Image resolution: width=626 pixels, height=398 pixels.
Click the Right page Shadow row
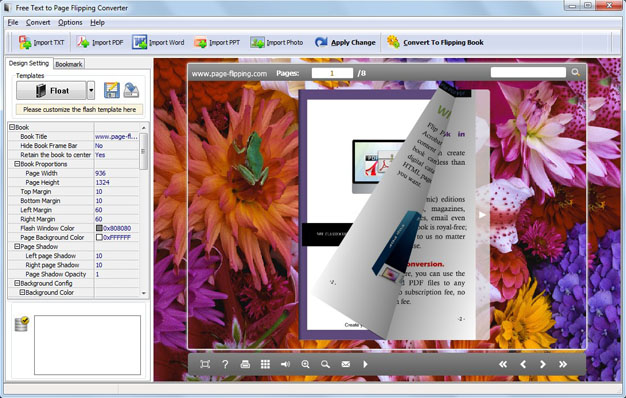tap(73, 265)
